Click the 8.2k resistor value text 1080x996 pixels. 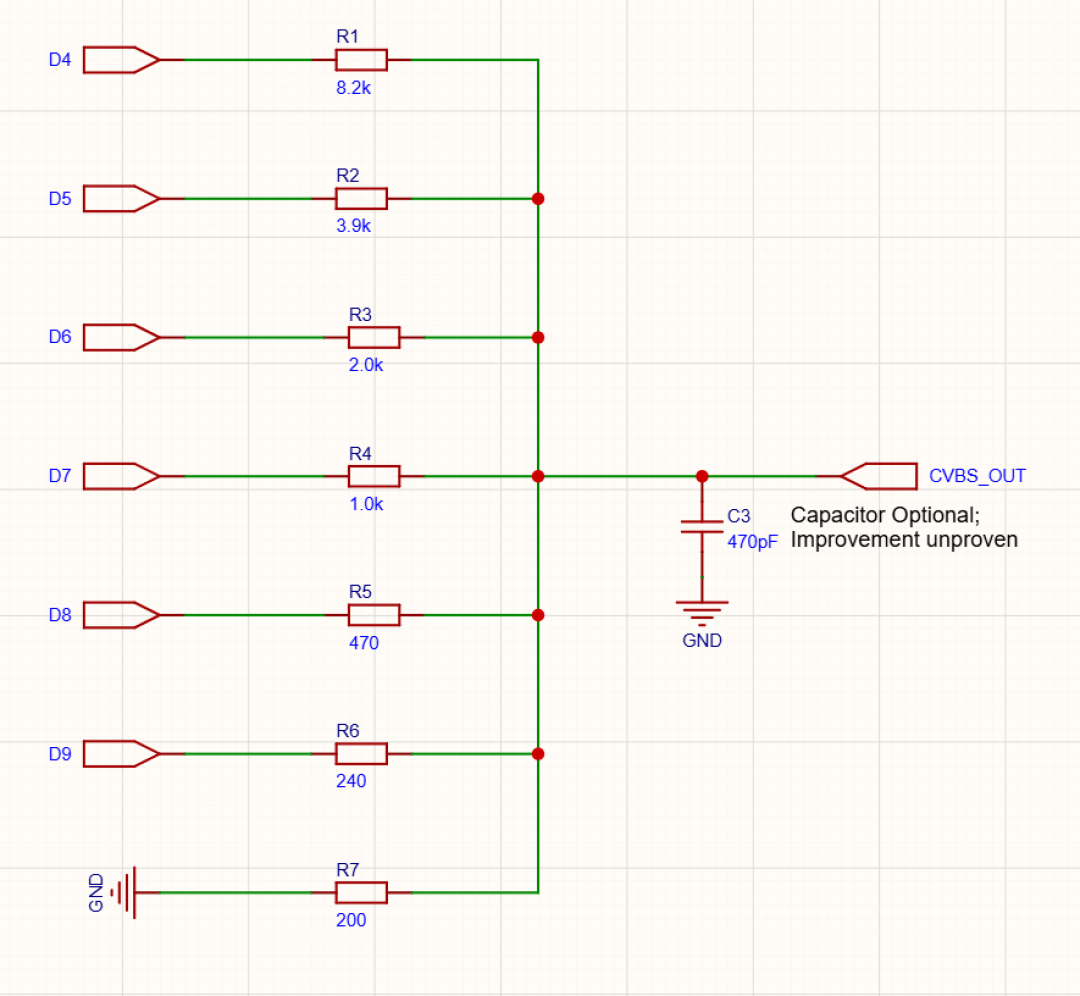point(353,87)
